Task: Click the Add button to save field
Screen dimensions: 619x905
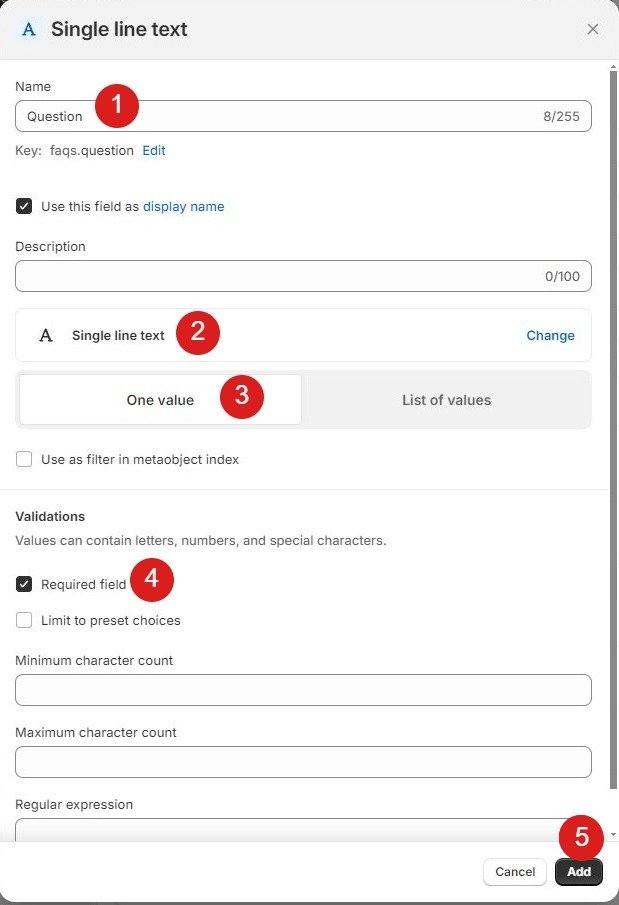Action: click(x=579, y=872)
